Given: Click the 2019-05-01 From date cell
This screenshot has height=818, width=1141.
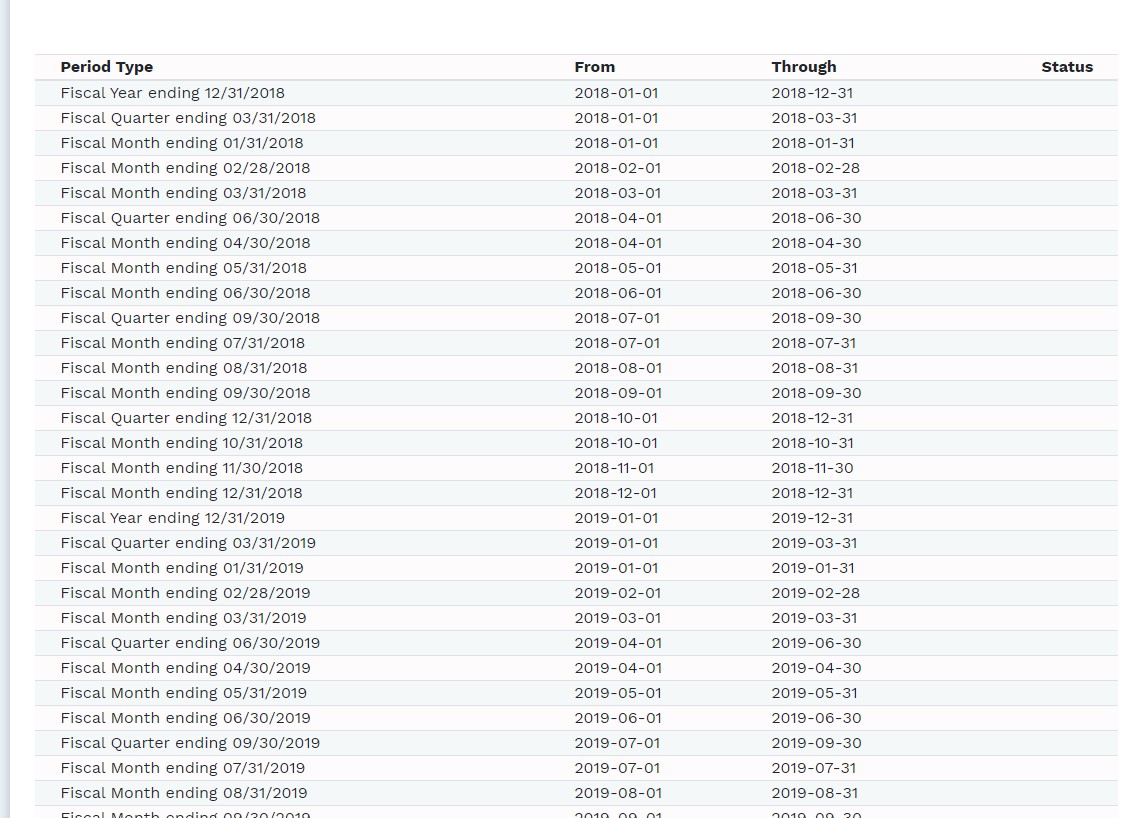Looking at the screenshot, I should point(617,693).
